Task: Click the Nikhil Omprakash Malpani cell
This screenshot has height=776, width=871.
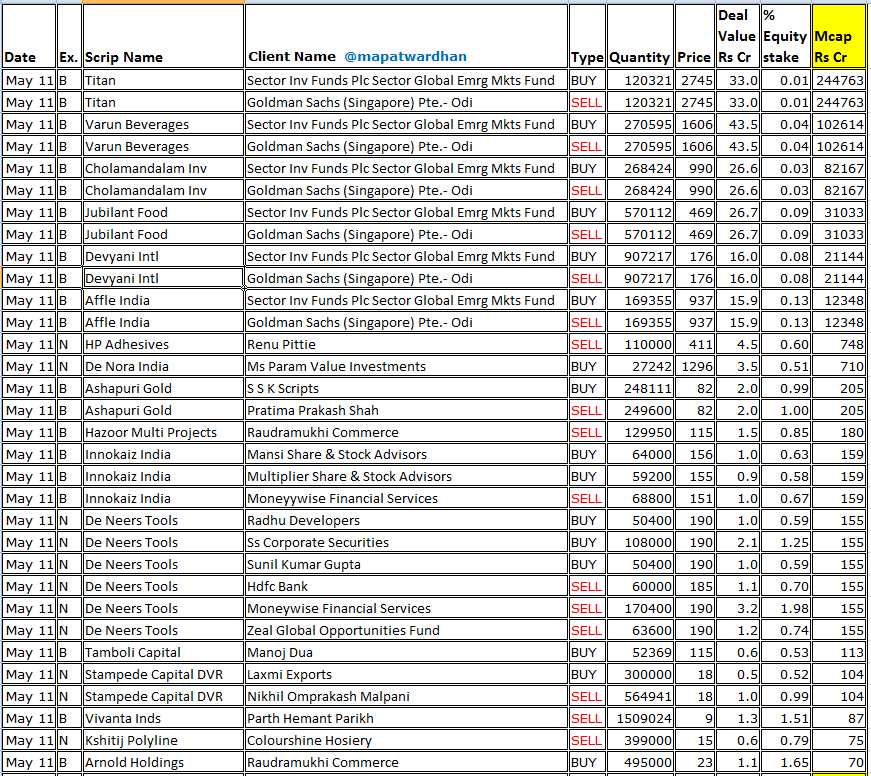Action: pos(406,697)
